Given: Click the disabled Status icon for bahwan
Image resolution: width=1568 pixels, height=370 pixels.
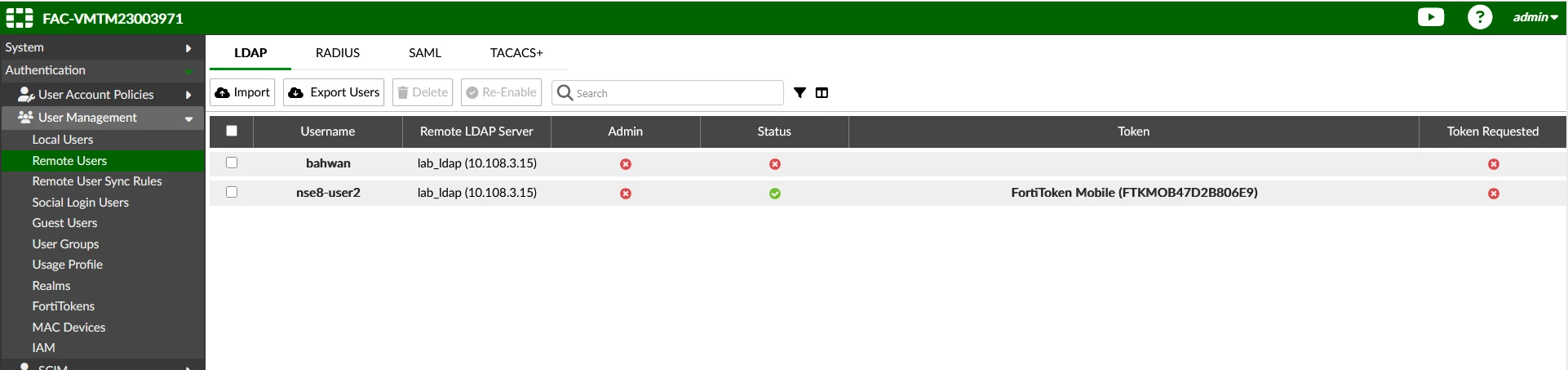Looking at the screenshot, I should [775, 164].
